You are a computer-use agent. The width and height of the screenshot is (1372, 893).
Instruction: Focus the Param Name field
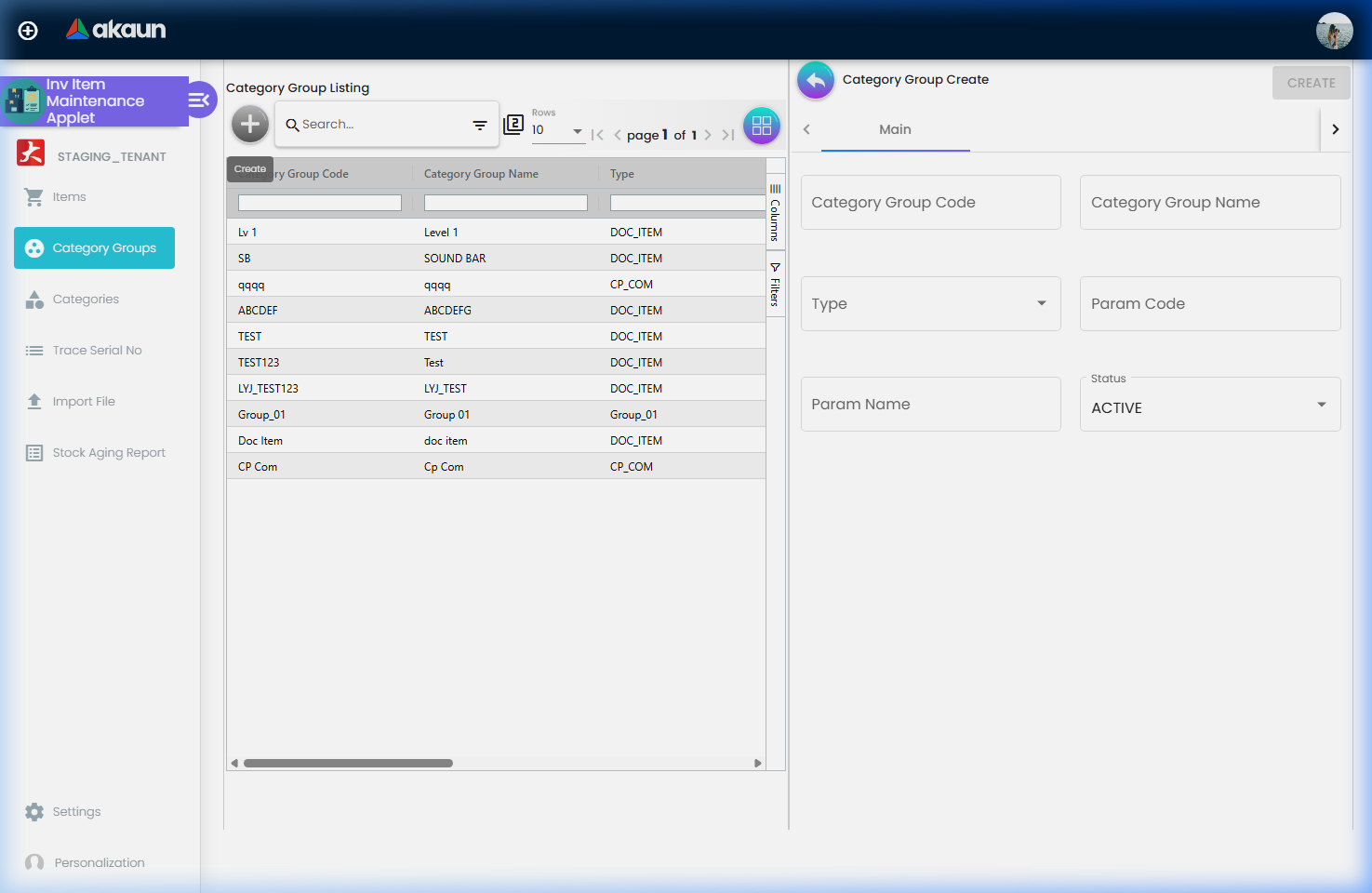coord(931,405)
